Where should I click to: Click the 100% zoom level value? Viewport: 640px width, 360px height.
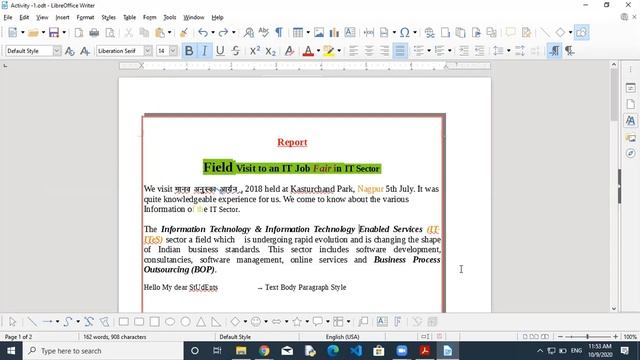pyautogui.click(x=630, y=337)
